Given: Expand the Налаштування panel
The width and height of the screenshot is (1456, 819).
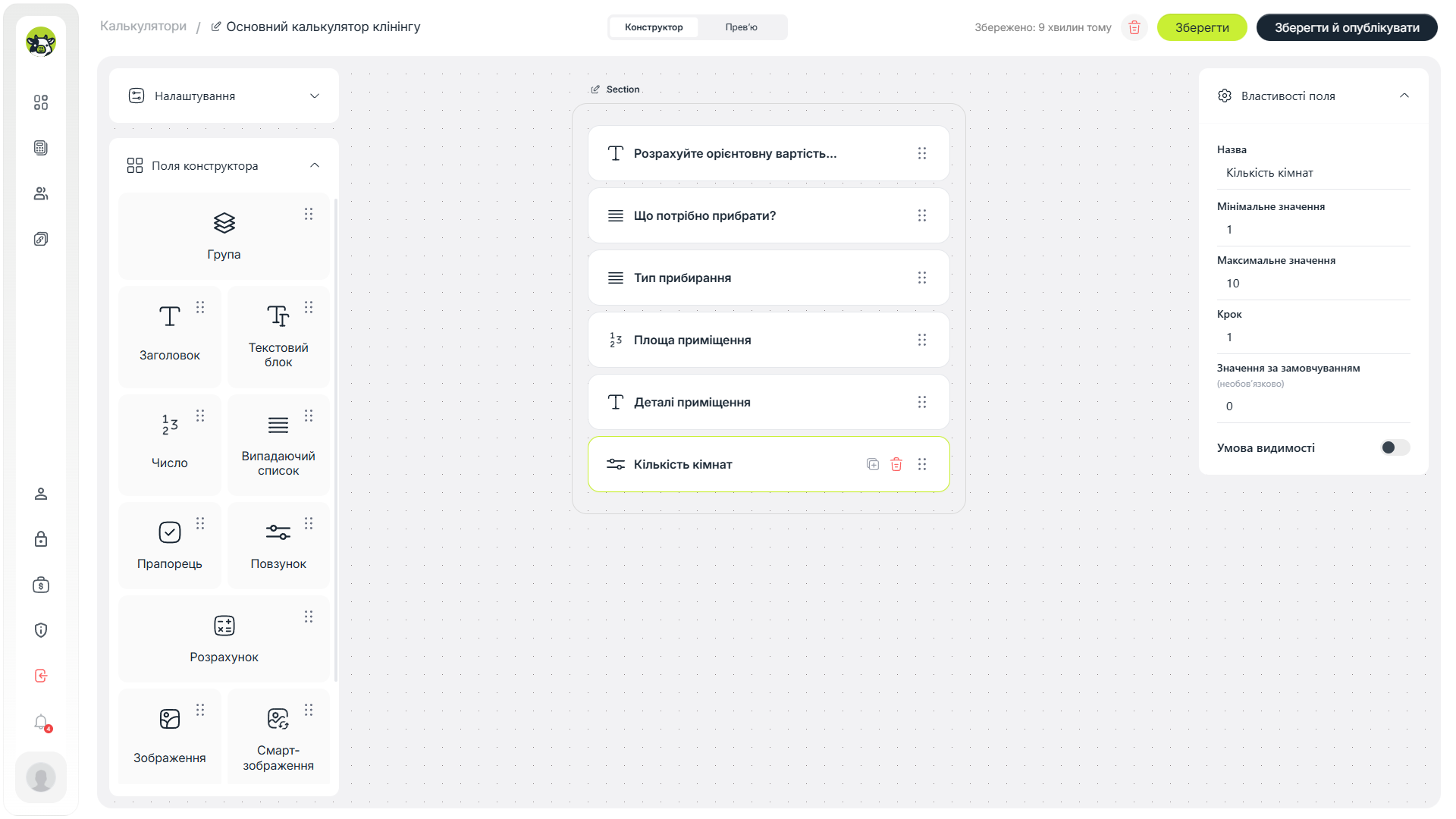Looking at the screenshot, I should [x=224, y=96].
